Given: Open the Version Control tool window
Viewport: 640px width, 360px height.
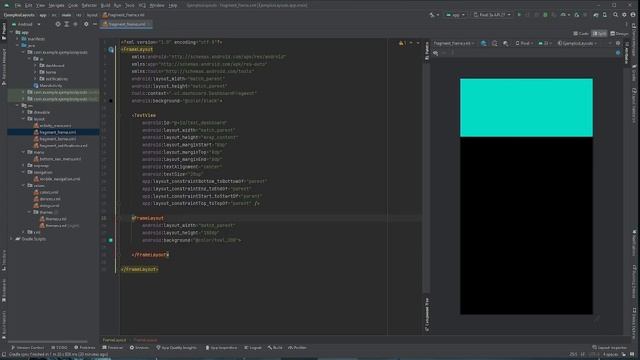Looking at the screenshot, I should point(27,348).
